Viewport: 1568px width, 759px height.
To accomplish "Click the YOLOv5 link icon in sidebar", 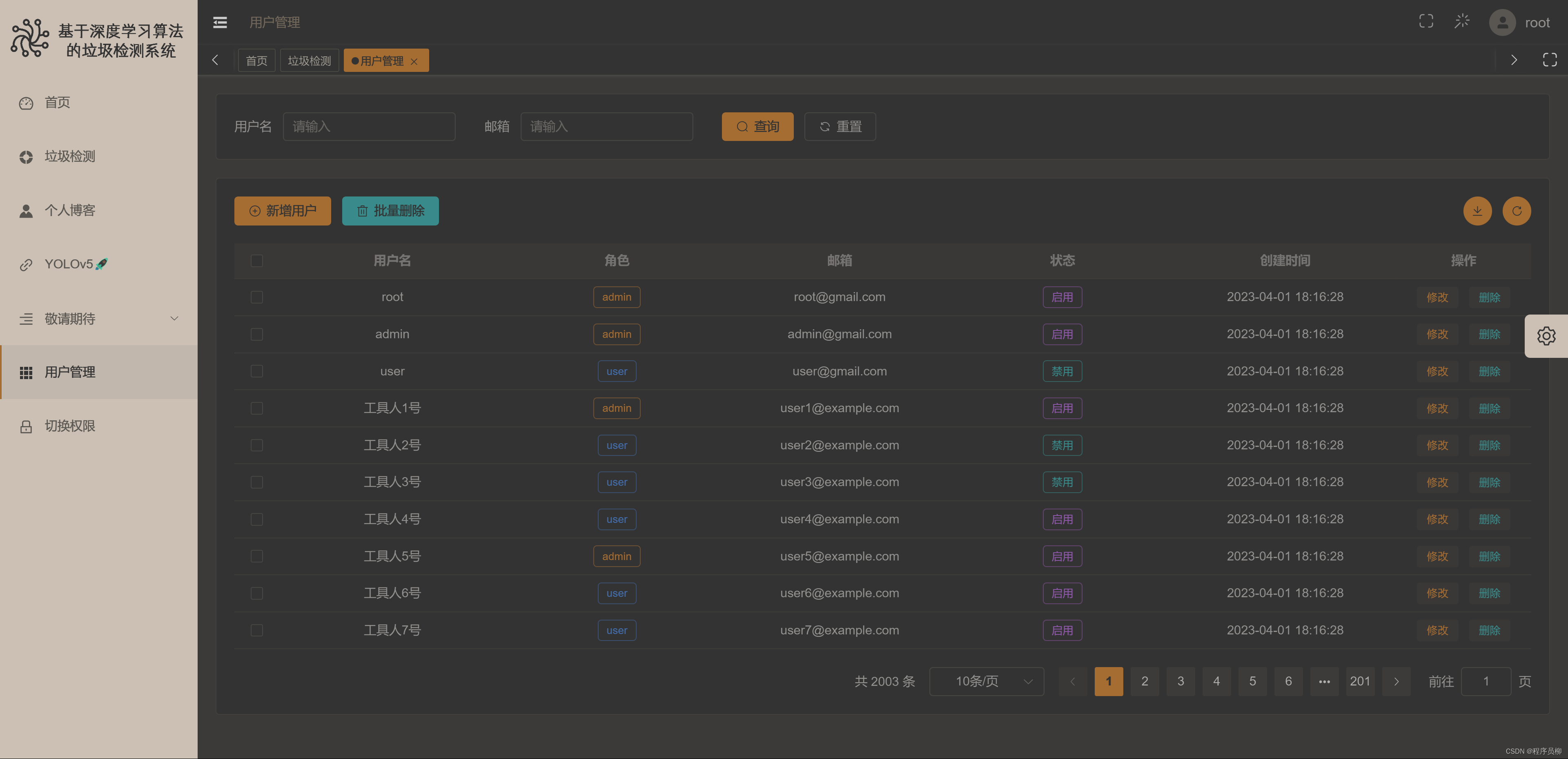I will pos(26,264).
